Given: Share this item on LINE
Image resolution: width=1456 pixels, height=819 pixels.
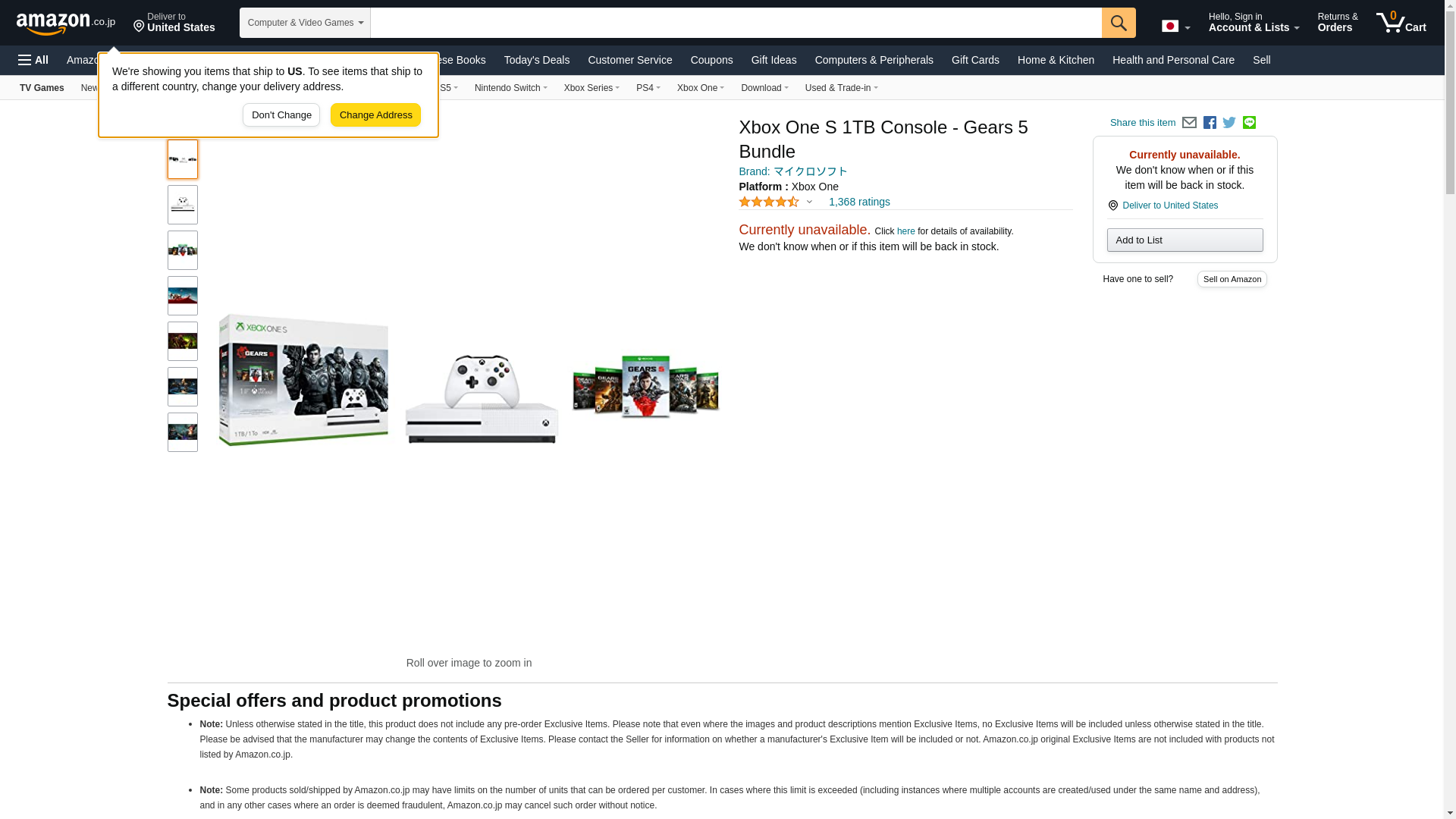Looking at the screenshot, I should [1249, 123].
